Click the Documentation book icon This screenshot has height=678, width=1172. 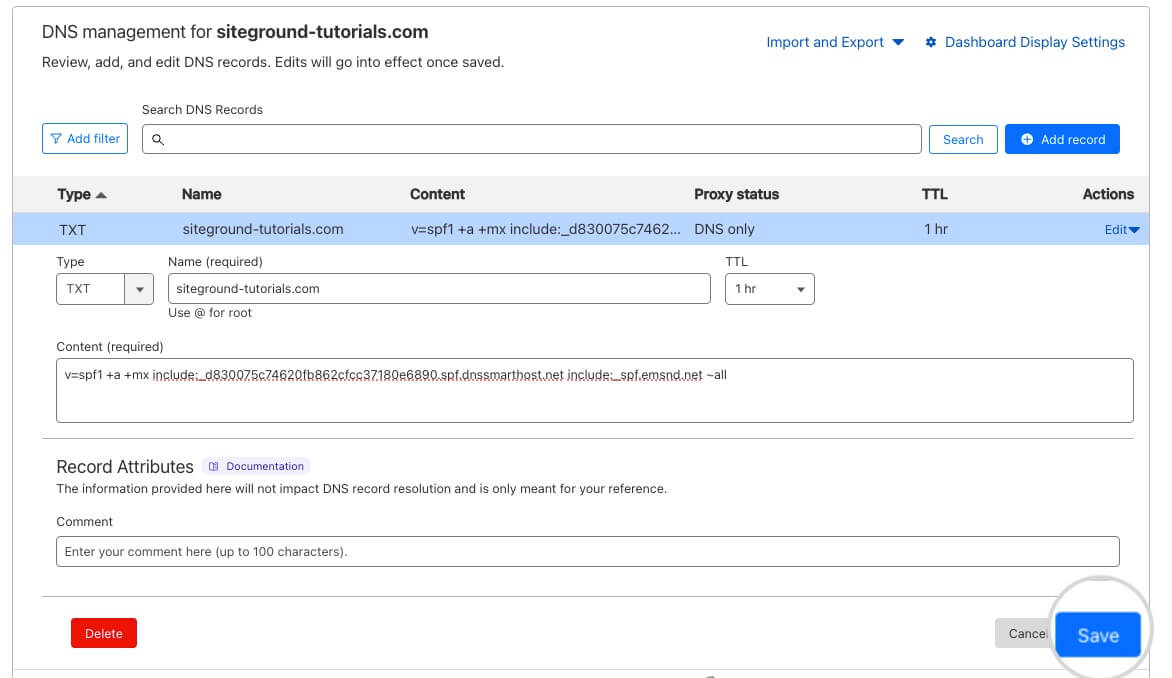214,466
